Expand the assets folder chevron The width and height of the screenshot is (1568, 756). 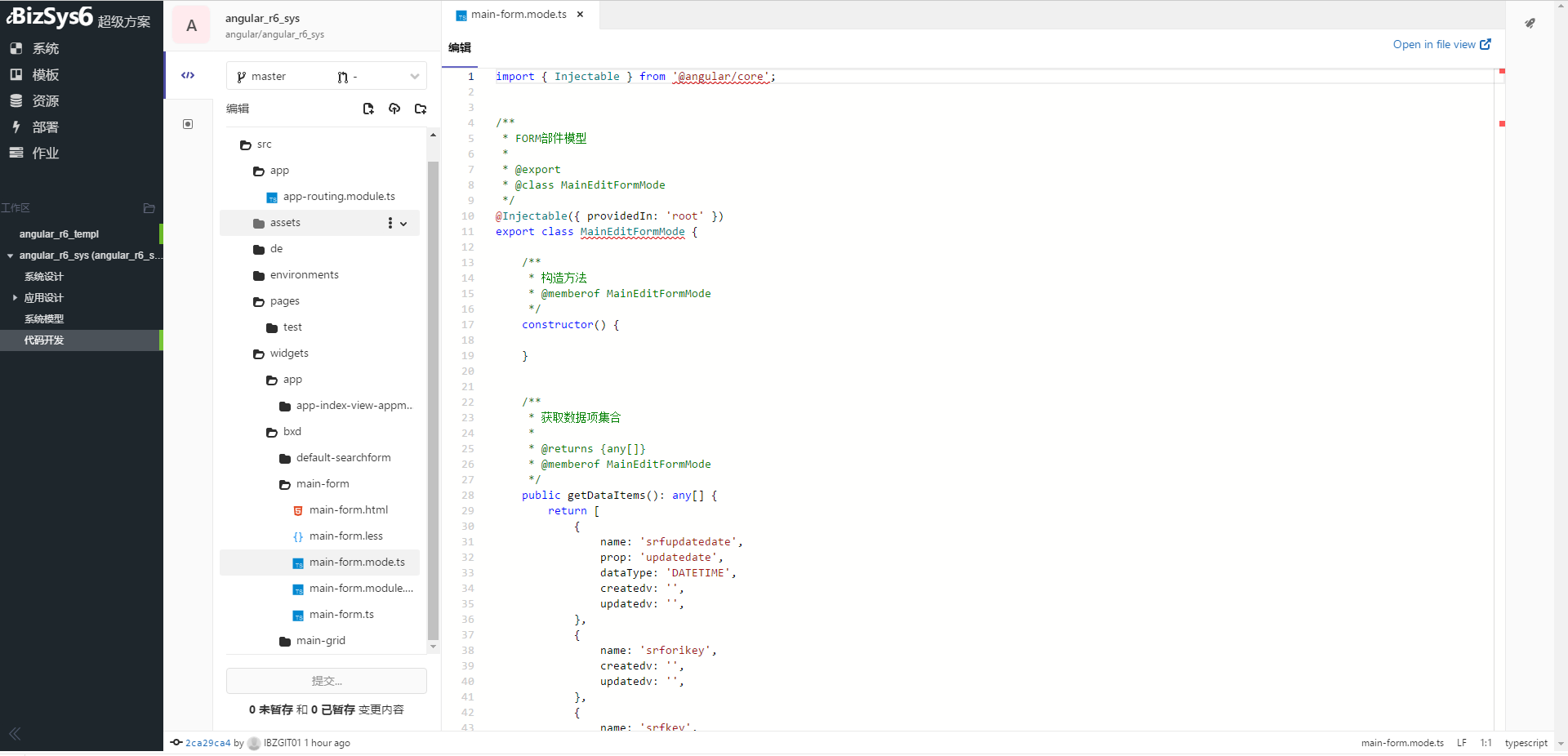403,224
